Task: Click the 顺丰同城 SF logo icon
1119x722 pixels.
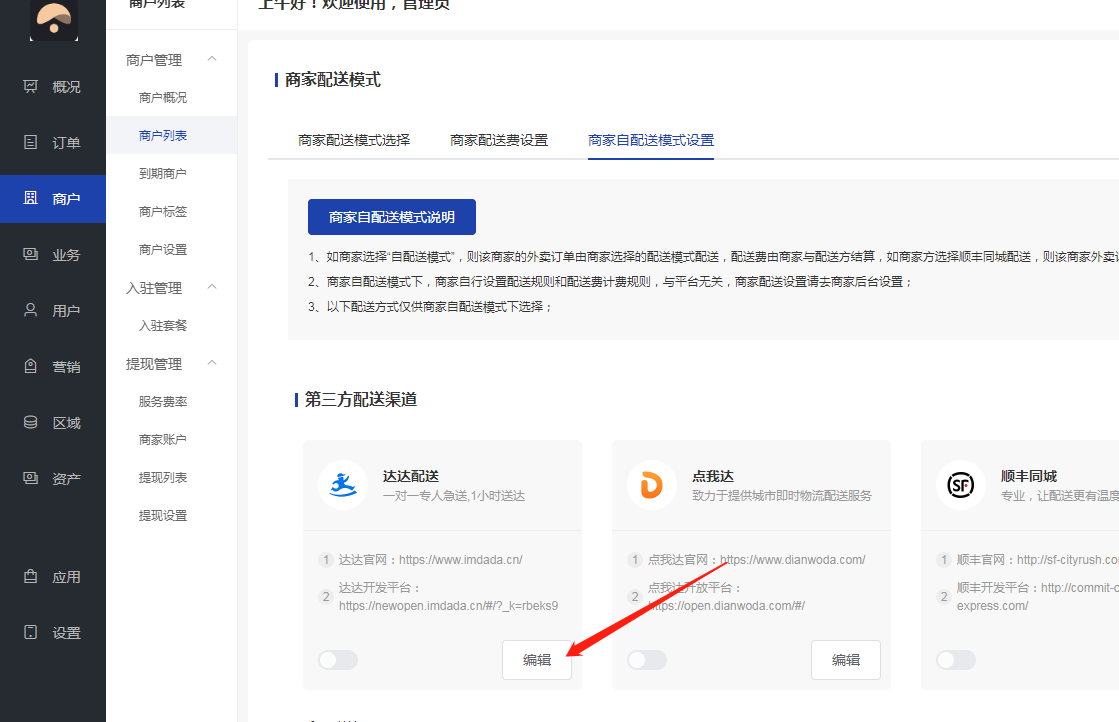Action: [961, 485]
